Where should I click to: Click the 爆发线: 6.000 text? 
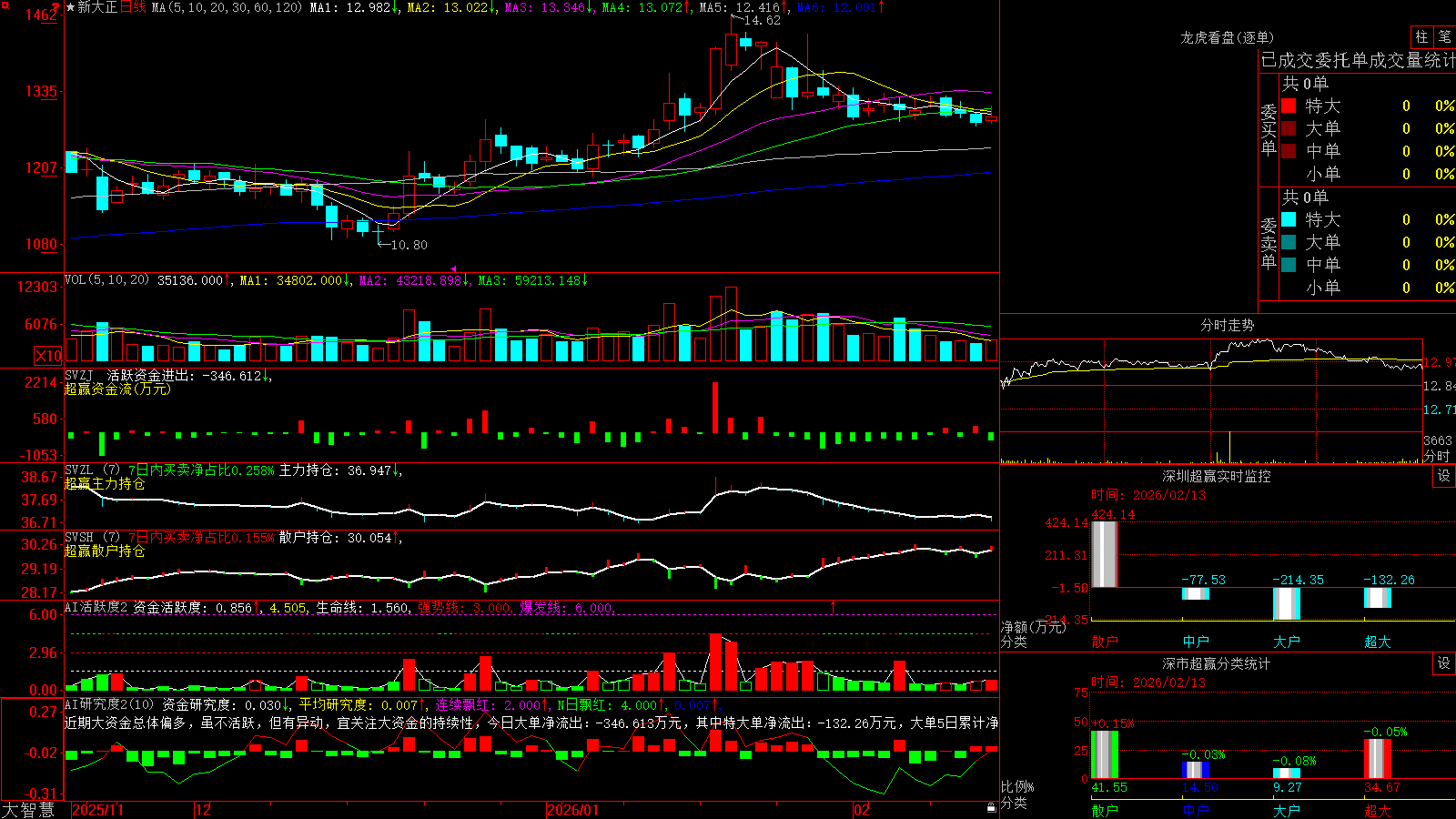tap(567, 607)
